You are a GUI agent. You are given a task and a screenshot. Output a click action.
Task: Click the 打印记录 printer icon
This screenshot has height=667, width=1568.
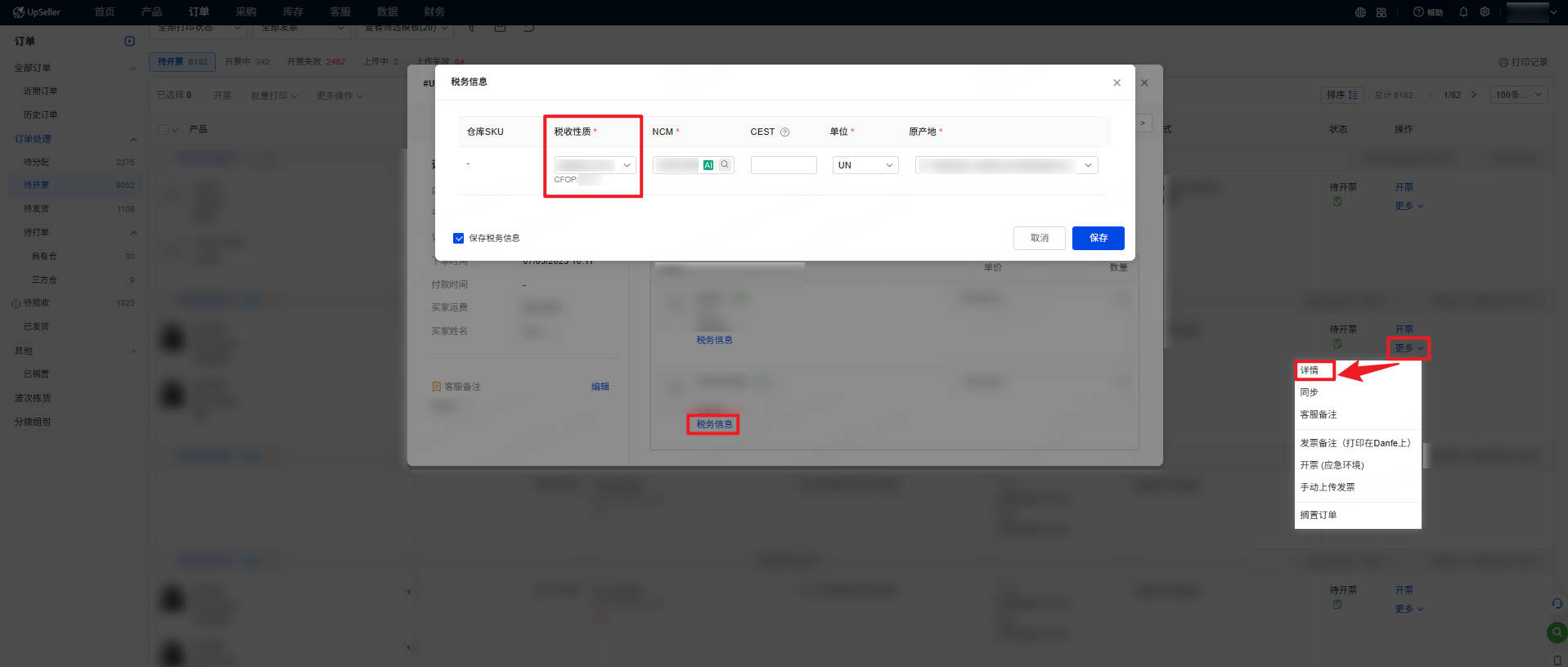click(x=1503, y=62)
